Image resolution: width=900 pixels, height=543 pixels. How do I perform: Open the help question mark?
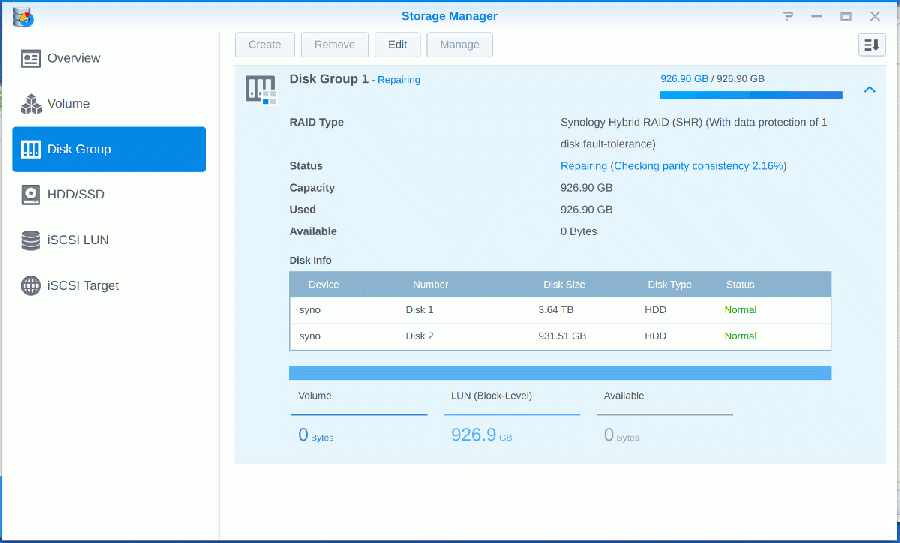point(788,16)
